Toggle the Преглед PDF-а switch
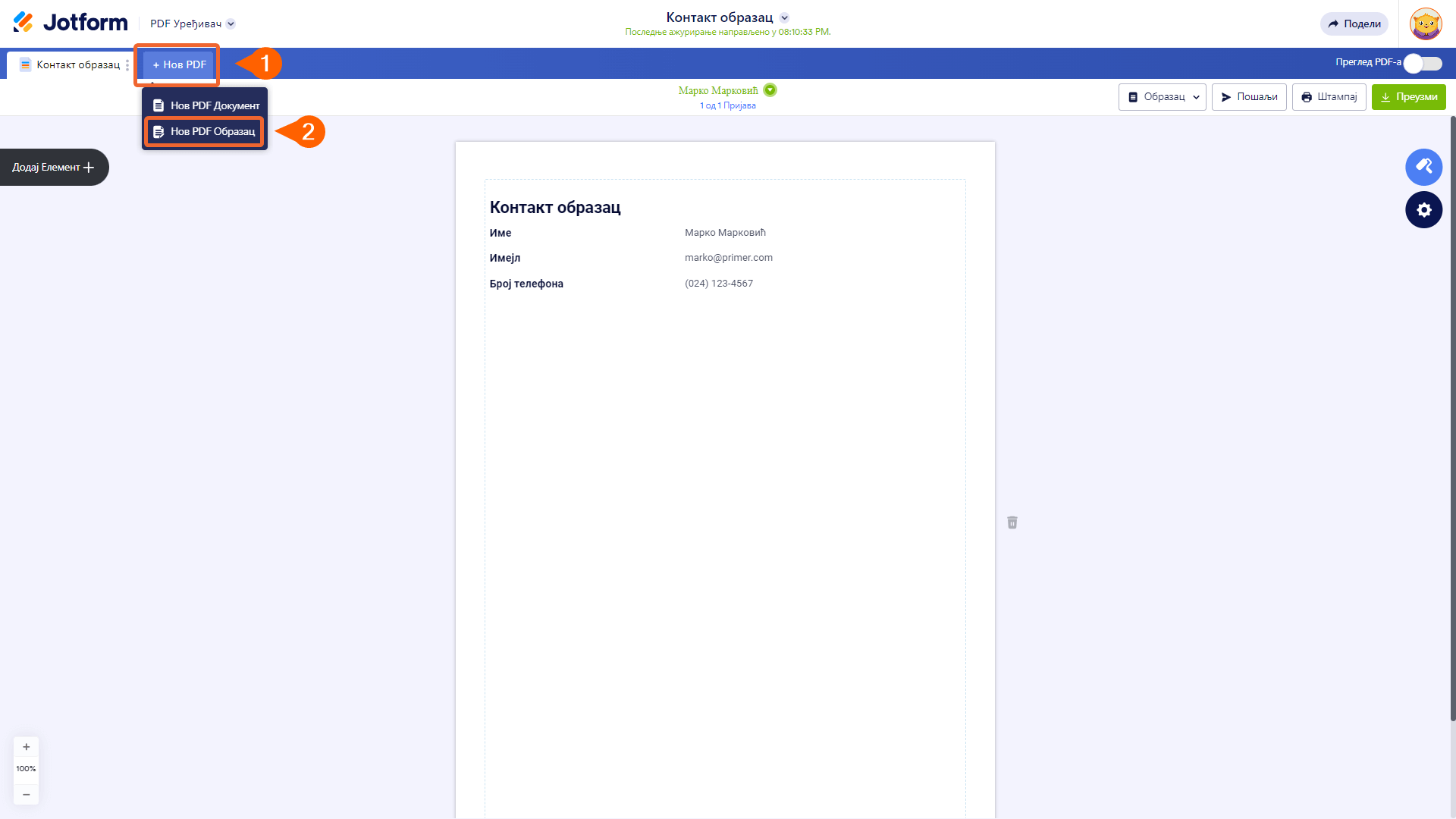The height and width of the screenshot is (819, 1456). tap(1422, 64)
